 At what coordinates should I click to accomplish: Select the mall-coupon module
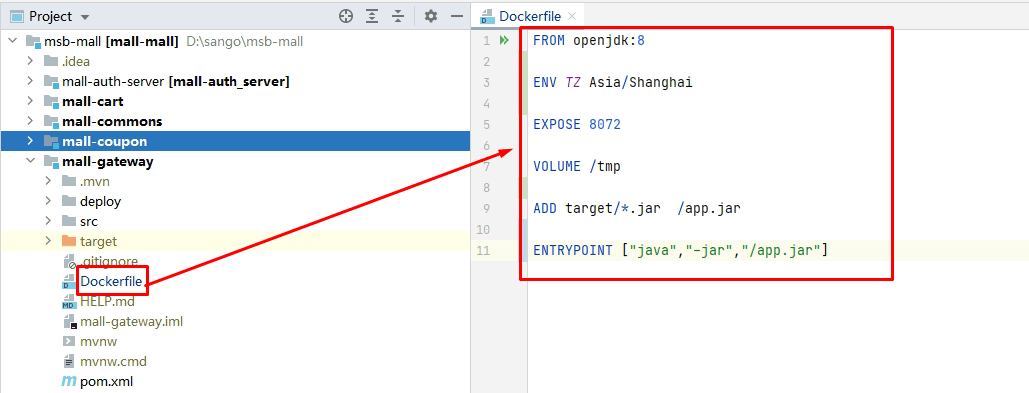[235, 141]
